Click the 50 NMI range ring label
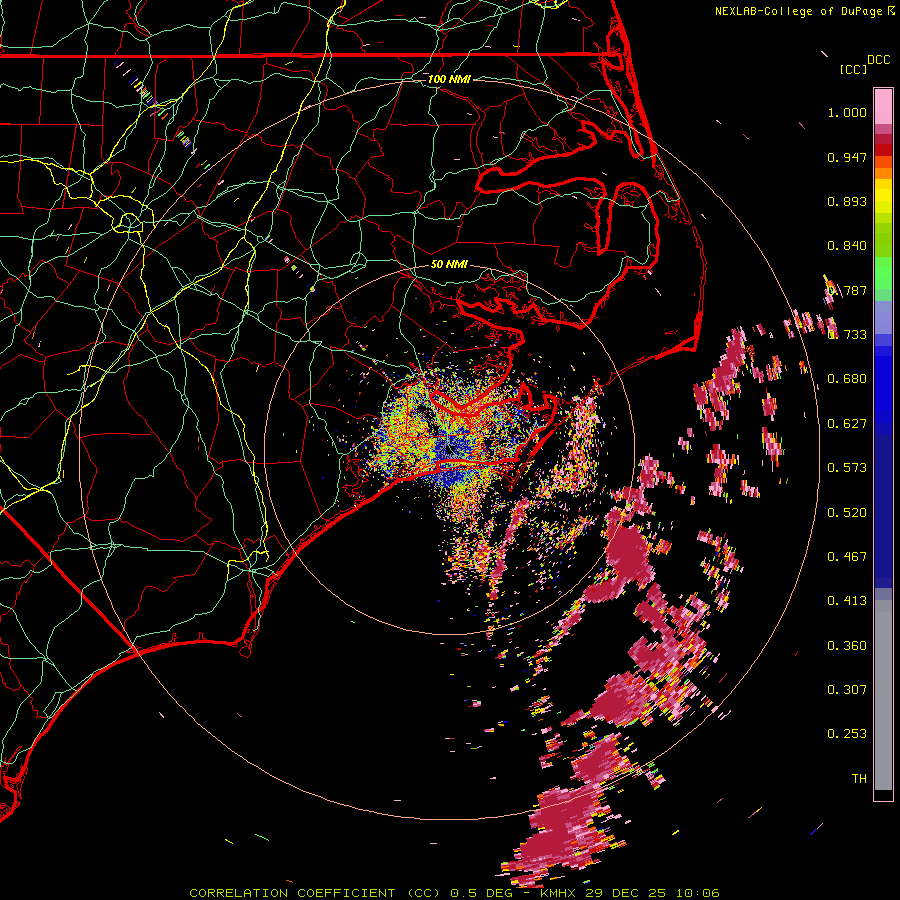 pos(449,264)
